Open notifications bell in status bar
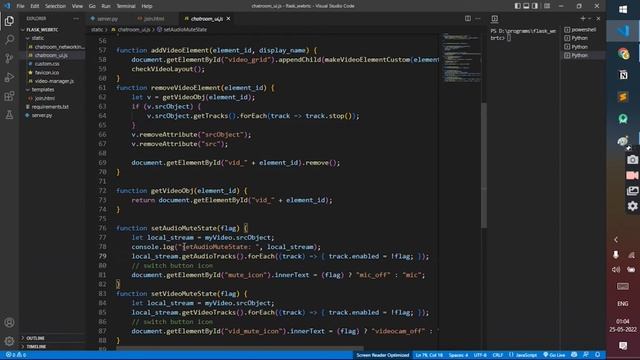This screenshot has height=360, width=640. click(598, 355)
